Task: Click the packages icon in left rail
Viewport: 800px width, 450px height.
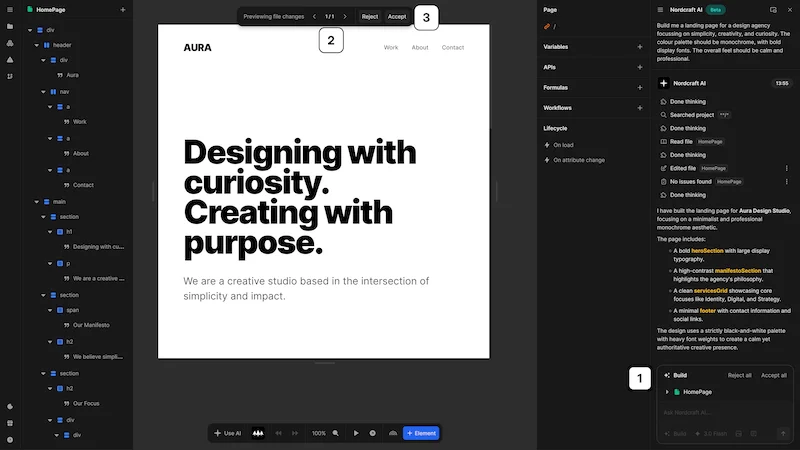Action: tap(10, 43)
